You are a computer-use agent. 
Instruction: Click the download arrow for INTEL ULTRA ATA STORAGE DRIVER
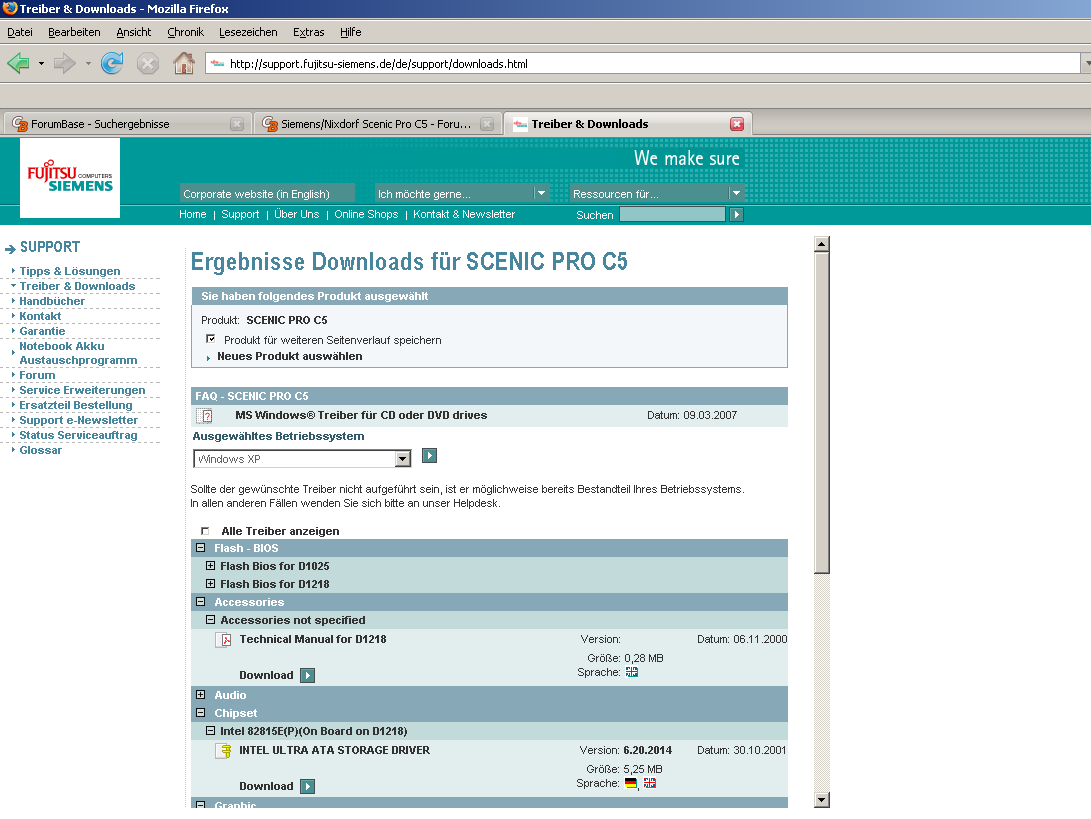click(308, 786)
